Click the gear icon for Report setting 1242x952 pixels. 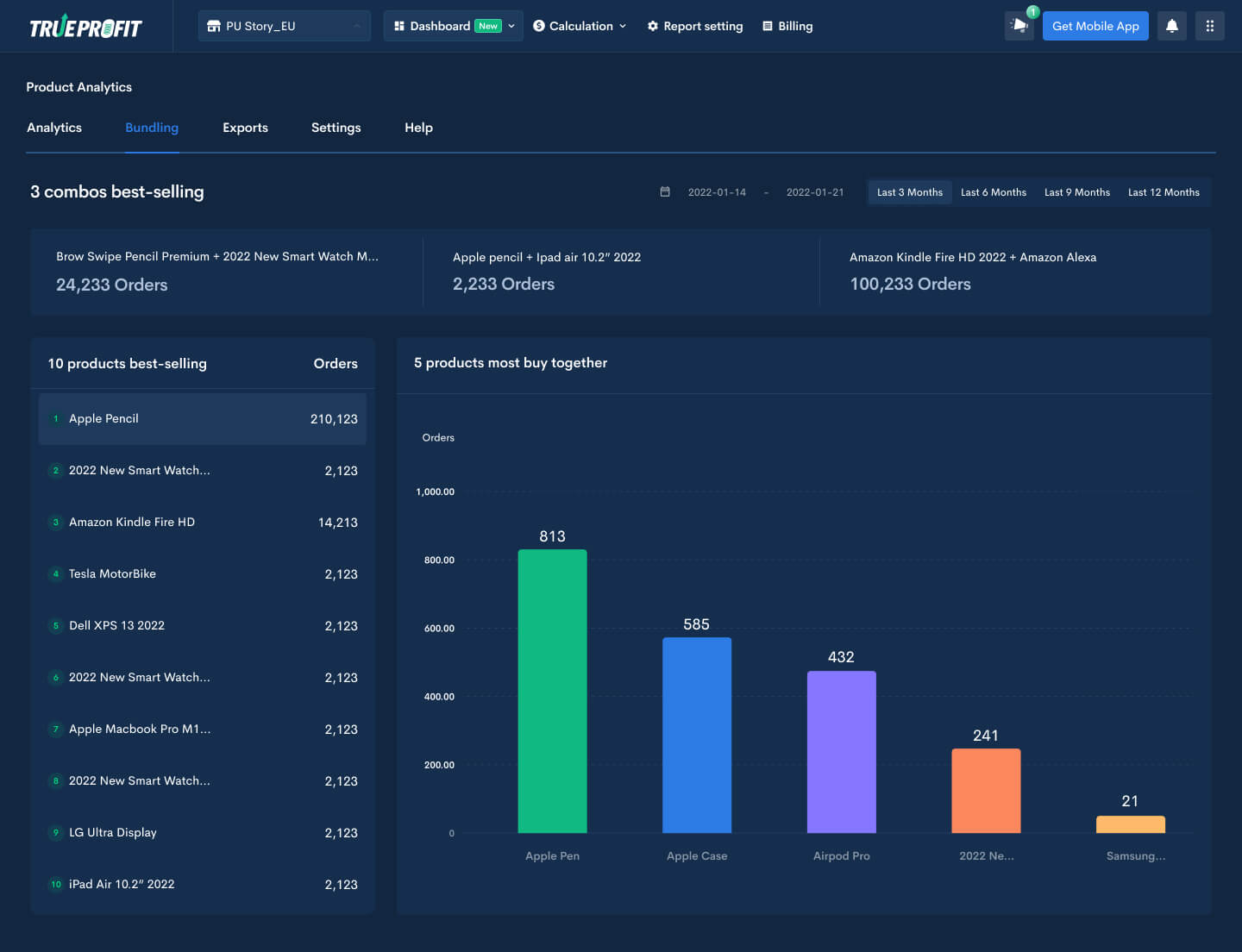(651, 26)
